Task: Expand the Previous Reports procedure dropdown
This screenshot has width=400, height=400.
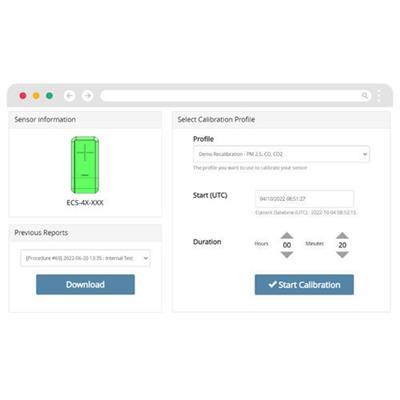Action: (x=85, y=258)
